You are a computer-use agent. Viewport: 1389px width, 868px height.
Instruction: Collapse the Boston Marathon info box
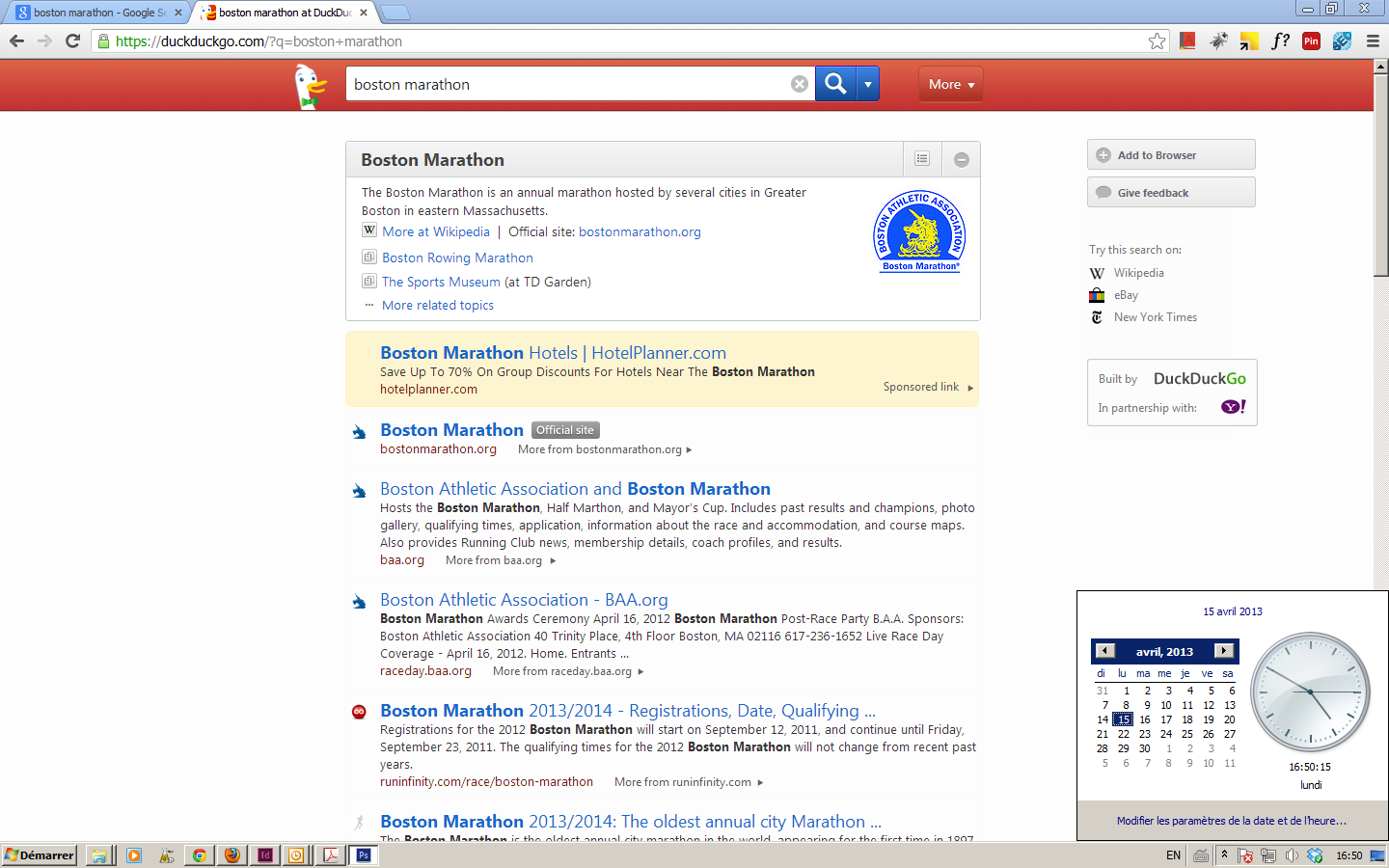[962, 159]
